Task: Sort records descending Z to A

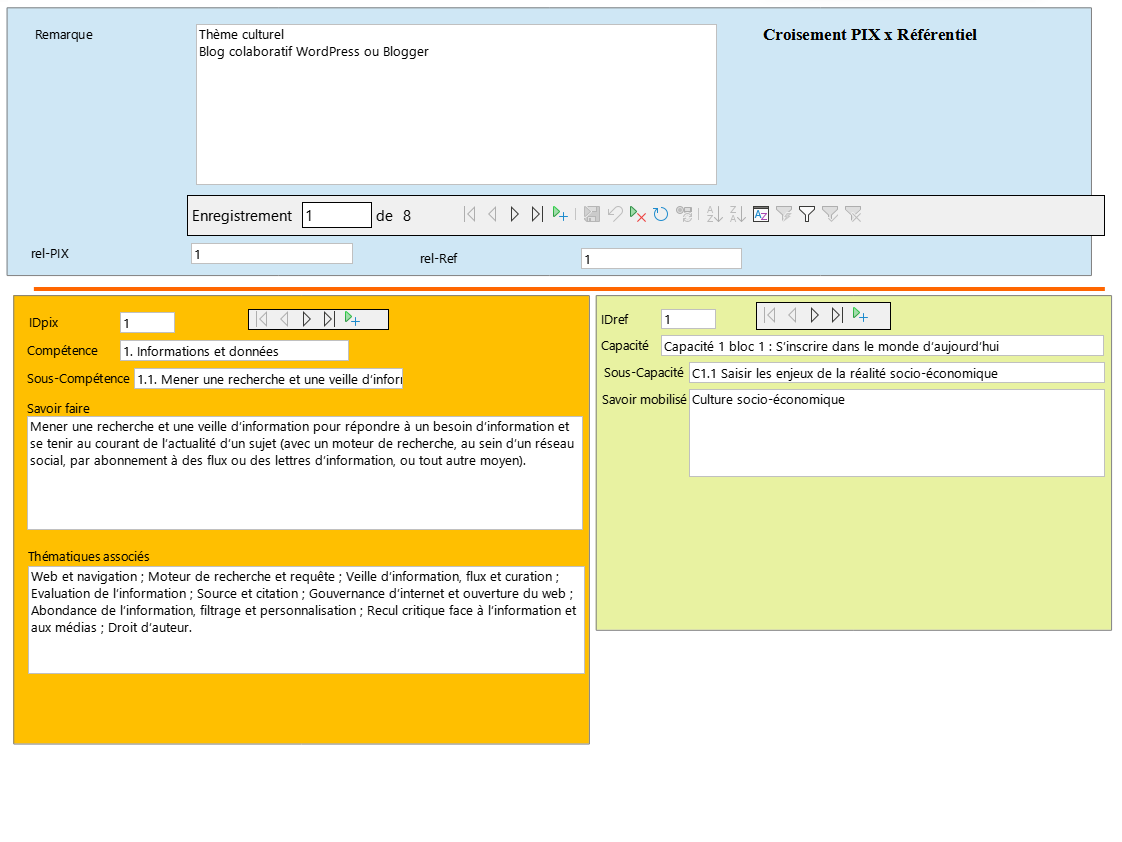Action: point(738,215)
